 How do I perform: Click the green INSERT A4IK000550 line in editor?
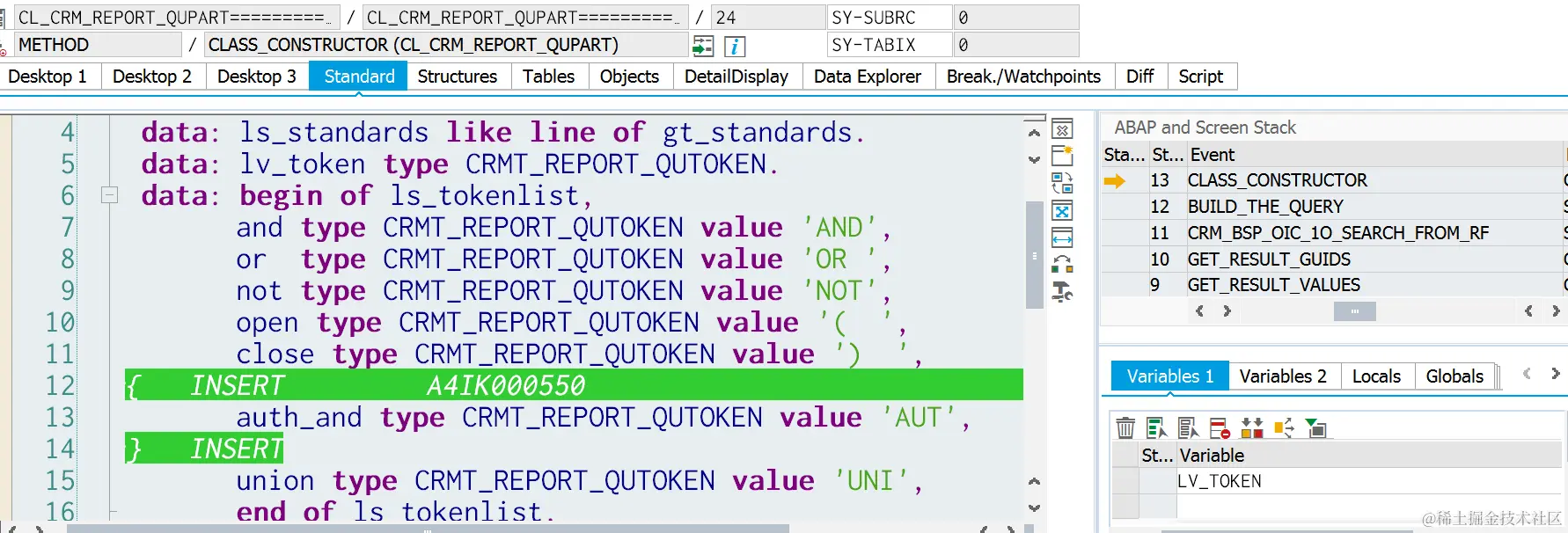coord(574,385)
